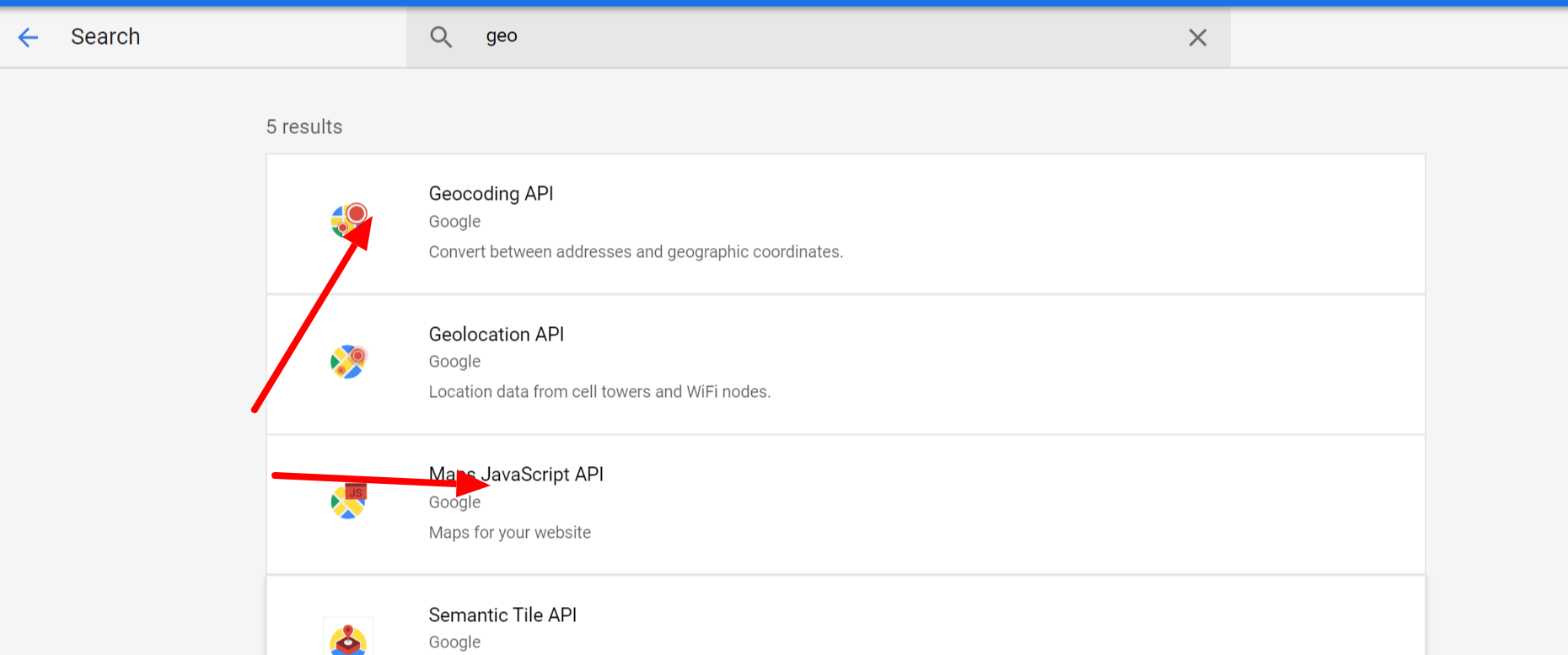
Task: Click Google label under Geolocation API
Action: [x=454, y=362]
